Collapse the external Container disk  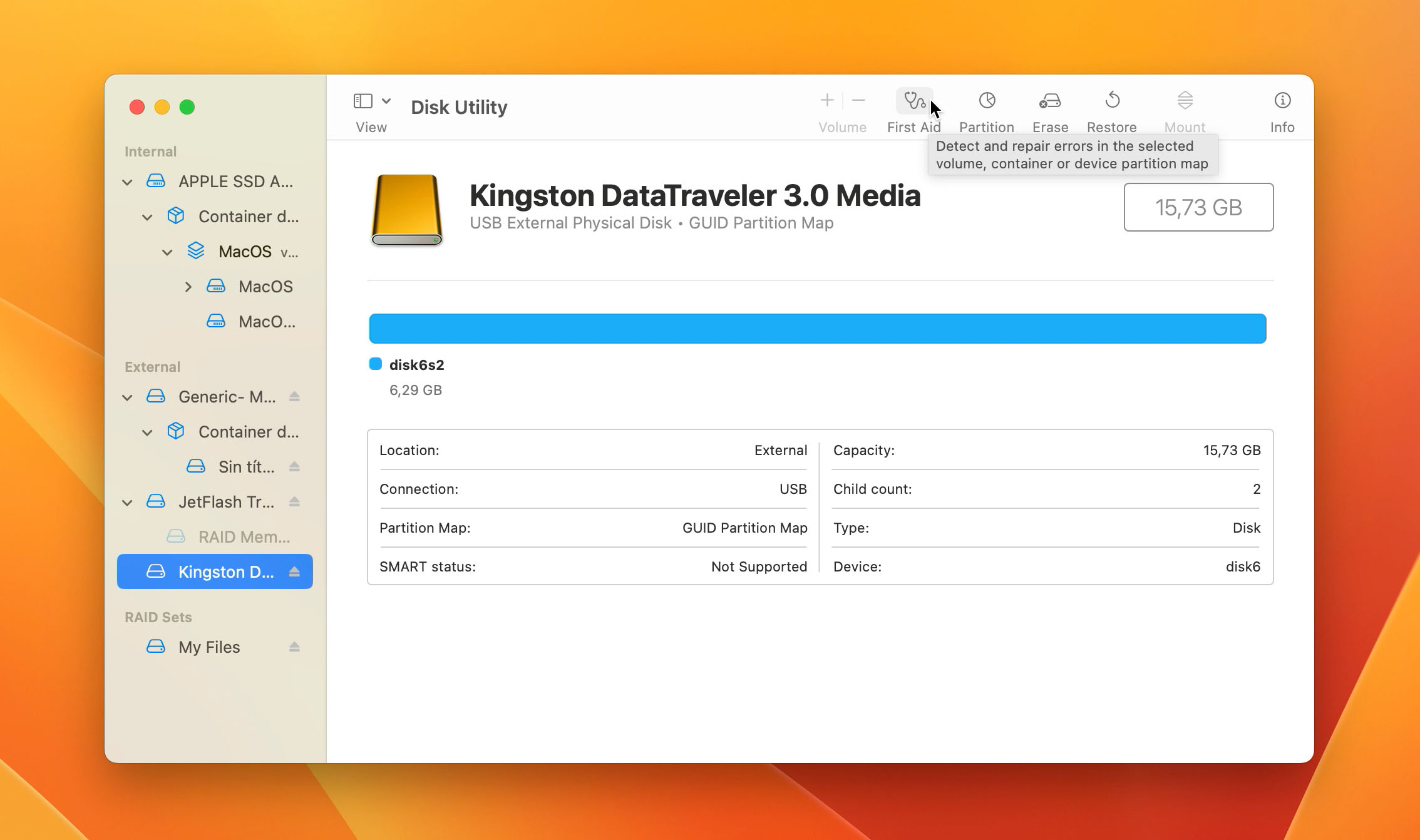click(147, 433)
